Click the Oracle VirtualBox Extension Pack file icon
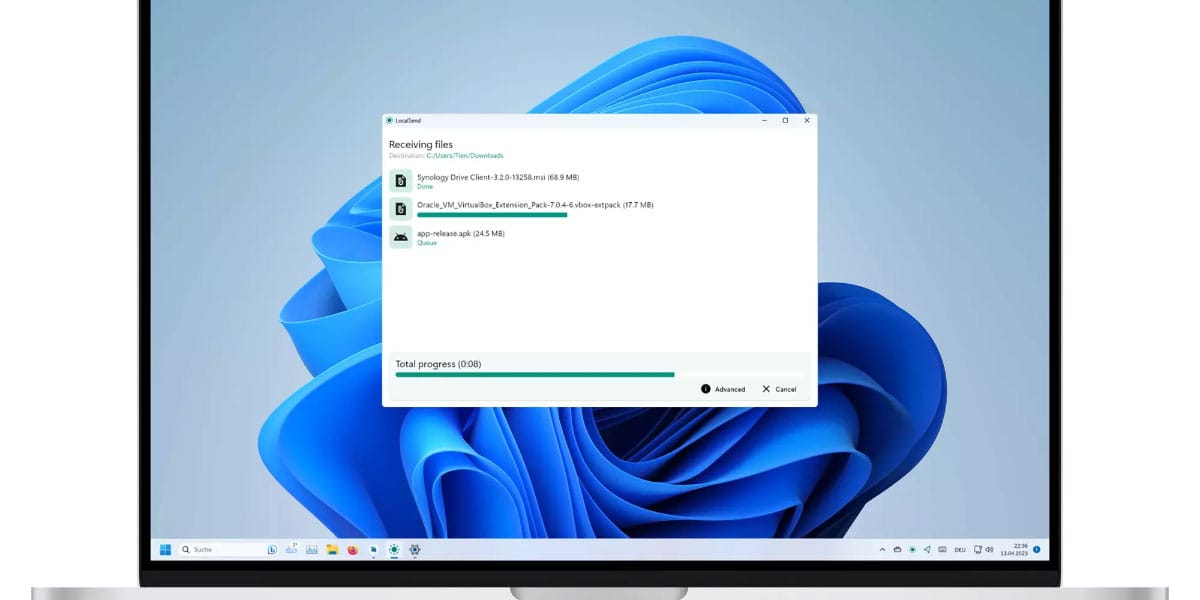Image resolution: width=1200 pixels, height=600 pixels. click(400, 209)
